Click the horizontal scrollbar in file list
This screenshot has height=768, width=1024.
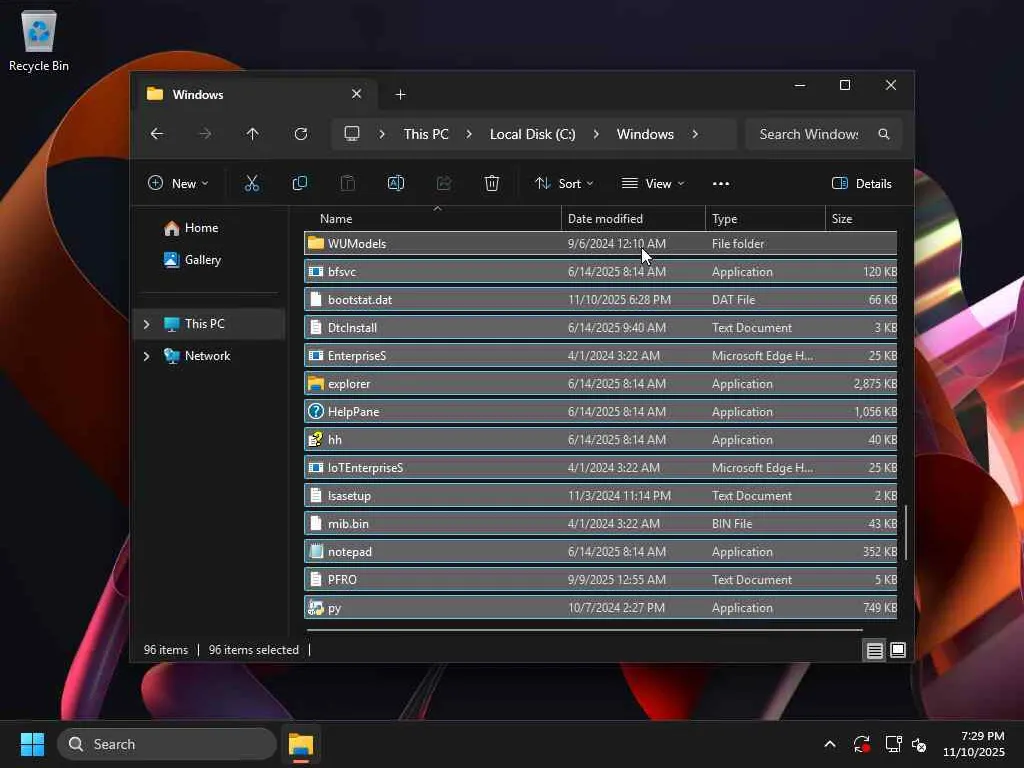[x=584, y=630]
